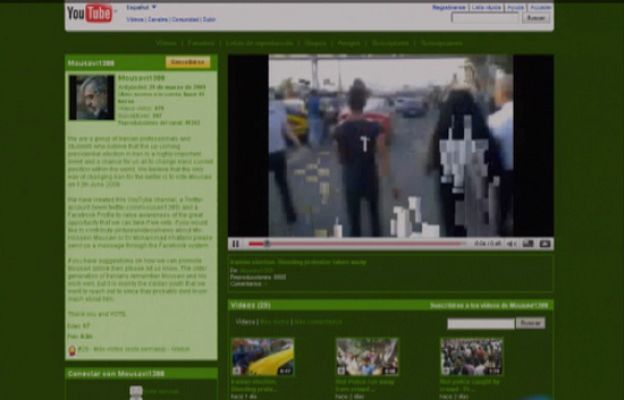This screenshot has width=624, height=400.
Task: Open the yellow taxi video thumbnail
Action: pos(262,357)
